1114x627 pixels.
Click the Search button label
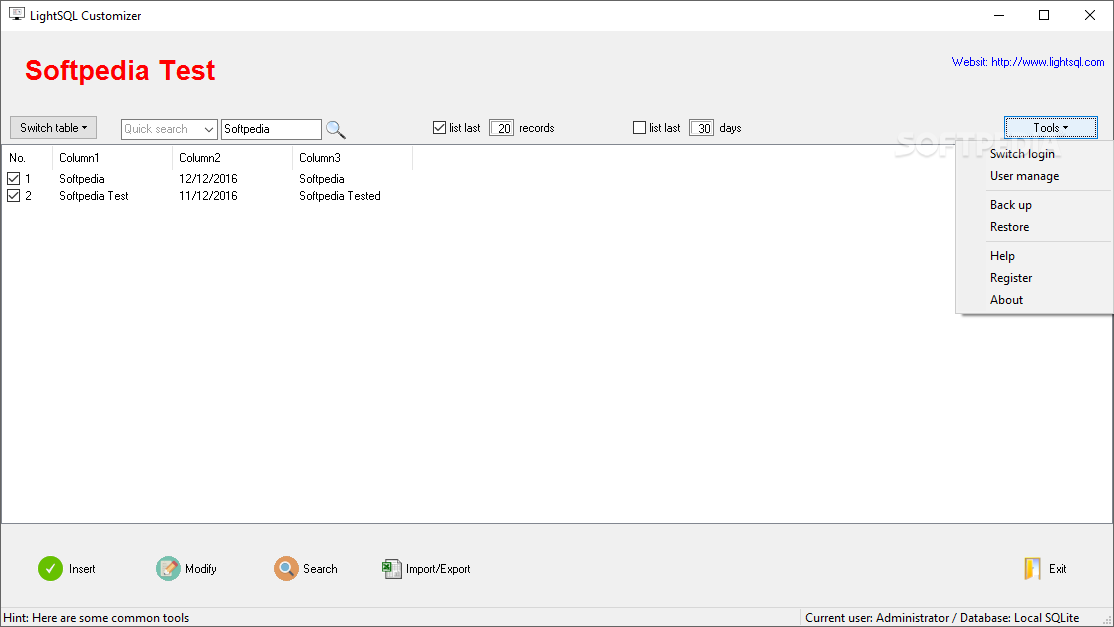pos(320,569)
